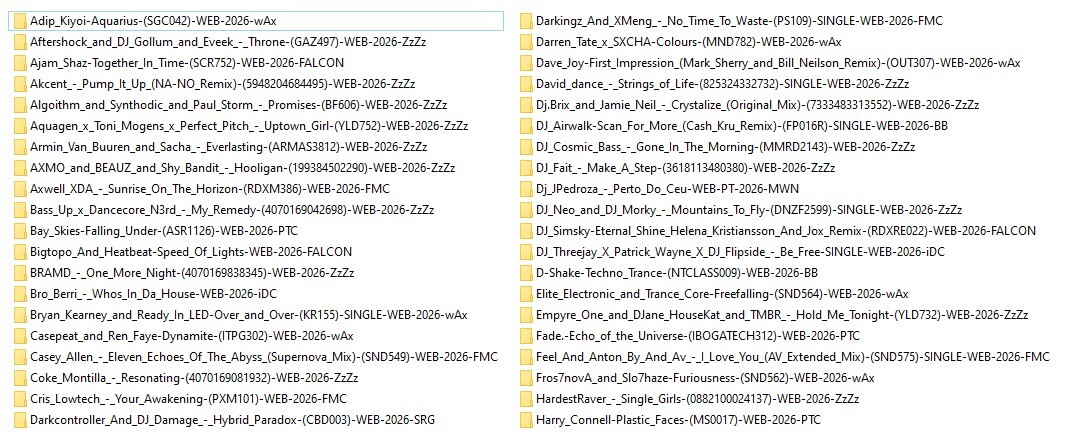Click folder icon of Aftershock_and_DJ_Gollum Throne
Viewport: 1092px width, 438px height.
coord(20,42)
